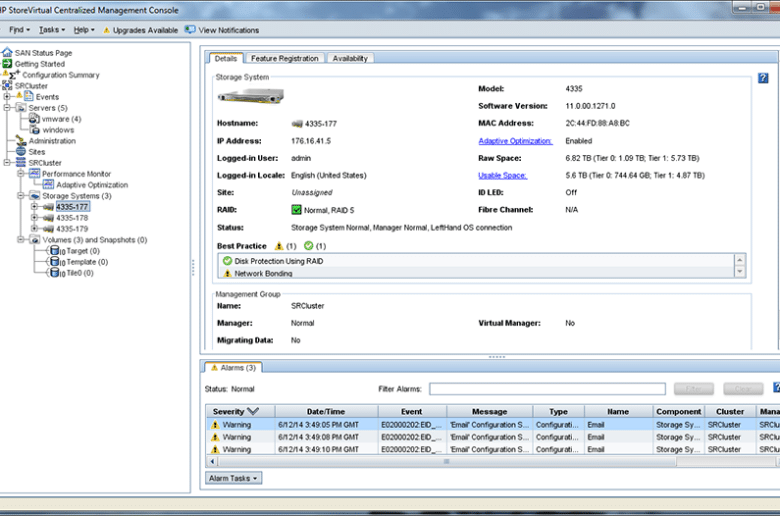This screenshot has width=780, height=516.
Task: Click the Servers (5) folder icon
Action: click(21, 107)
